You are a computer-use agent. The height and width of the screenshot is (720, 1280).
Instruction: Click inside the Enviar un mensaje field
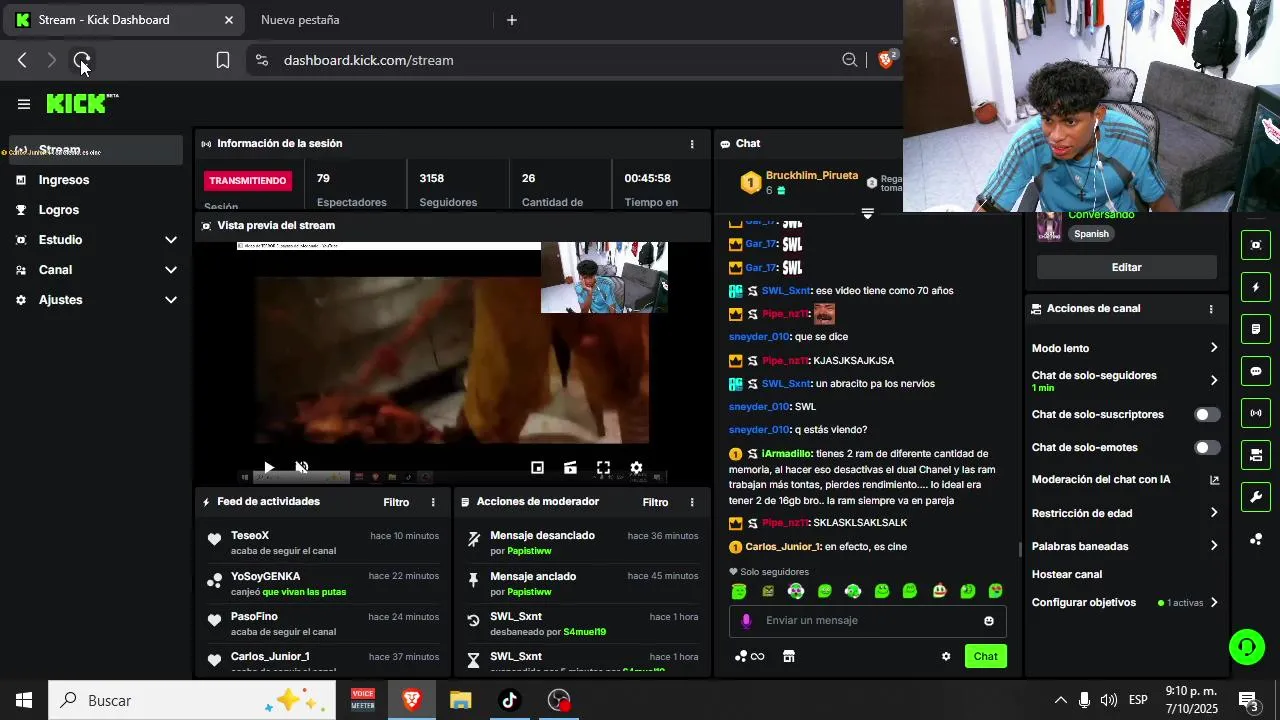point(868,621)
